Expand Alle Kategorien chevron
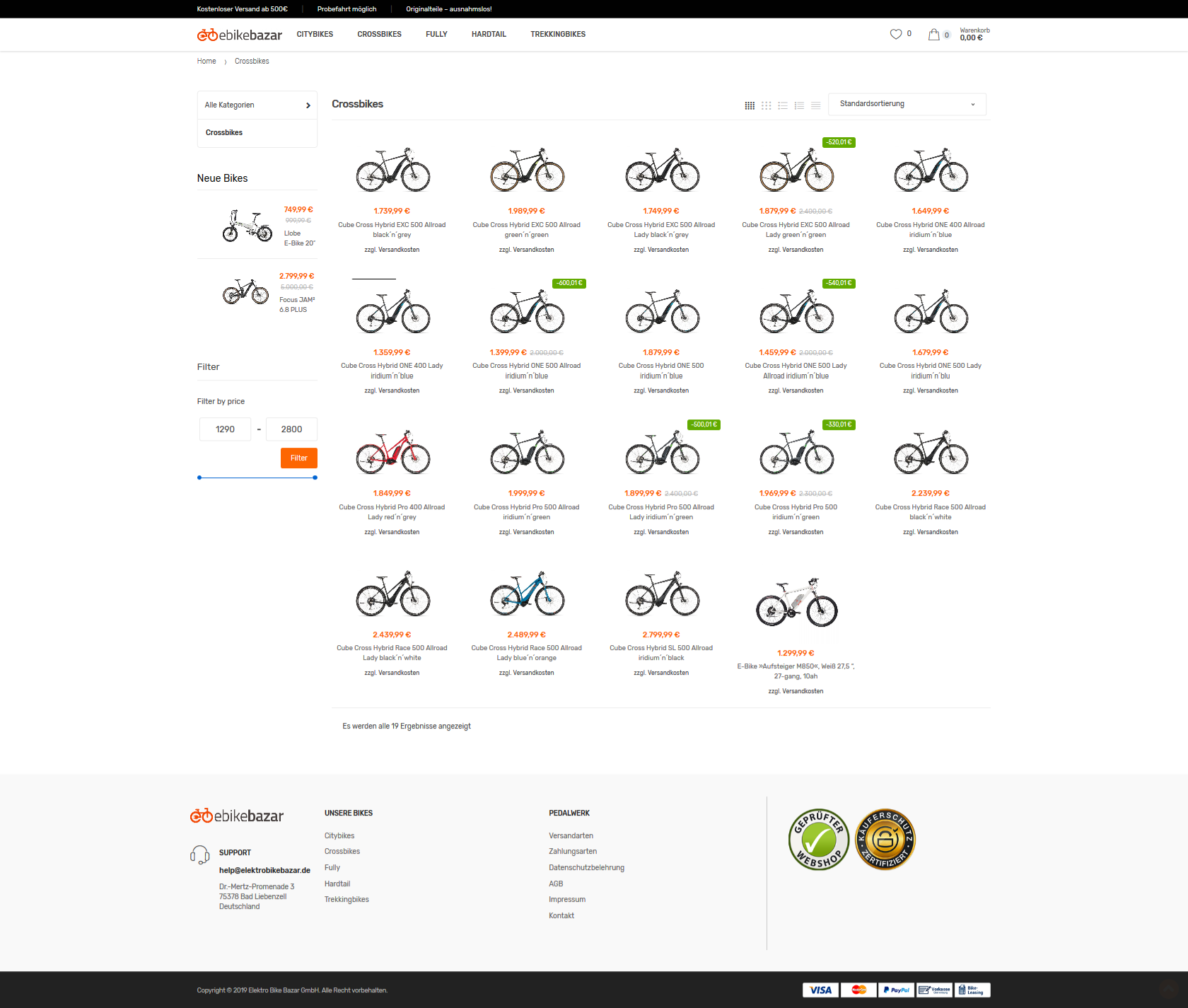Image resolution: width=1188 pixels, height=1008 pixels. coord(308,105)
